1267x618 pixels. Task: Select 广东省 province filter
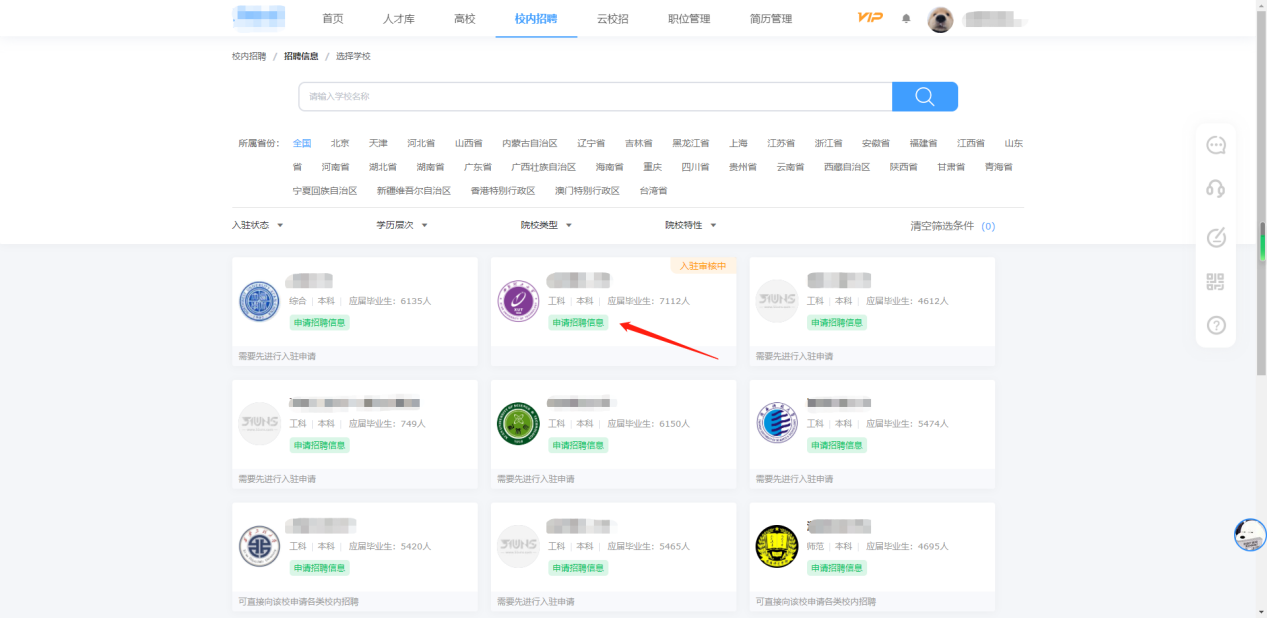(478, 167)
